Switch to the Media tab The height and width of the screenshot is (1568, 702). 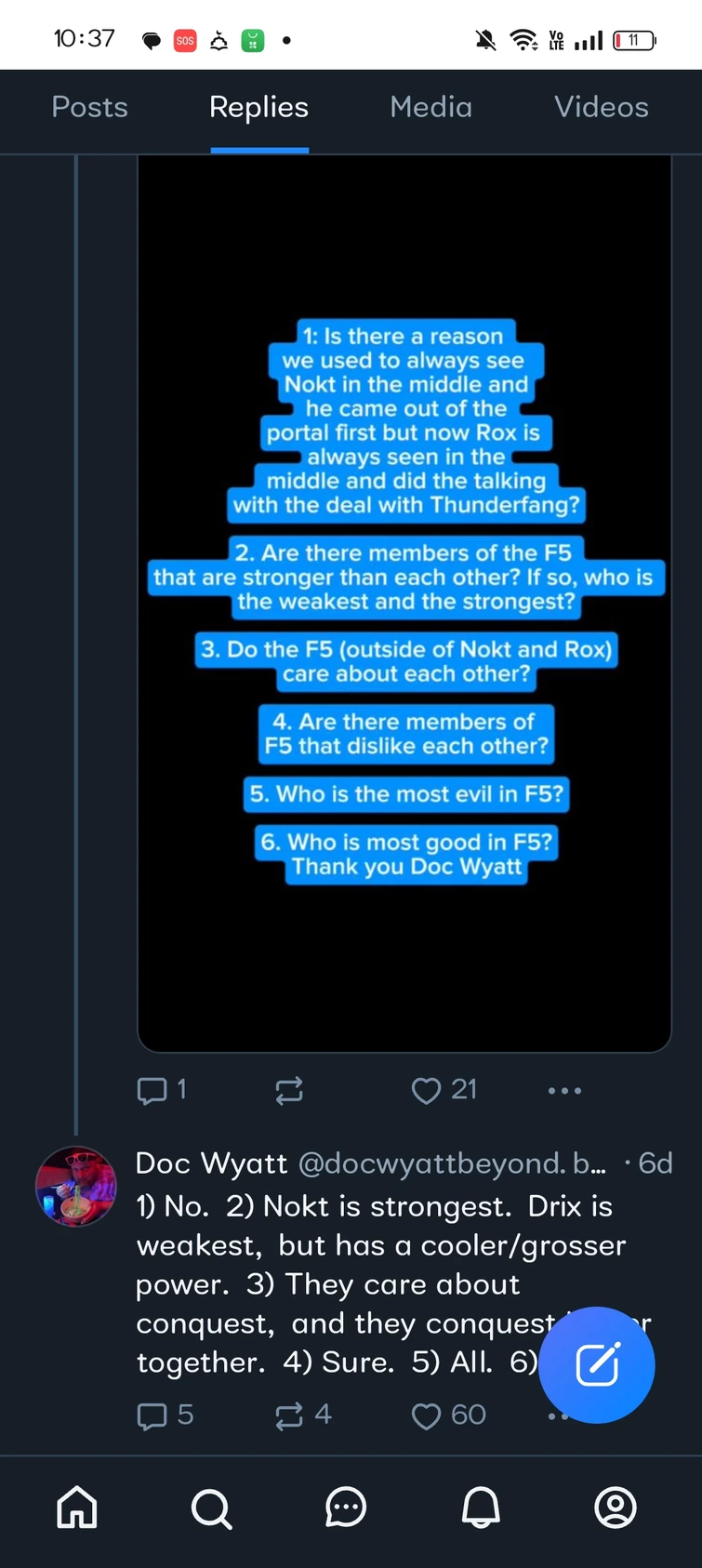430,107
